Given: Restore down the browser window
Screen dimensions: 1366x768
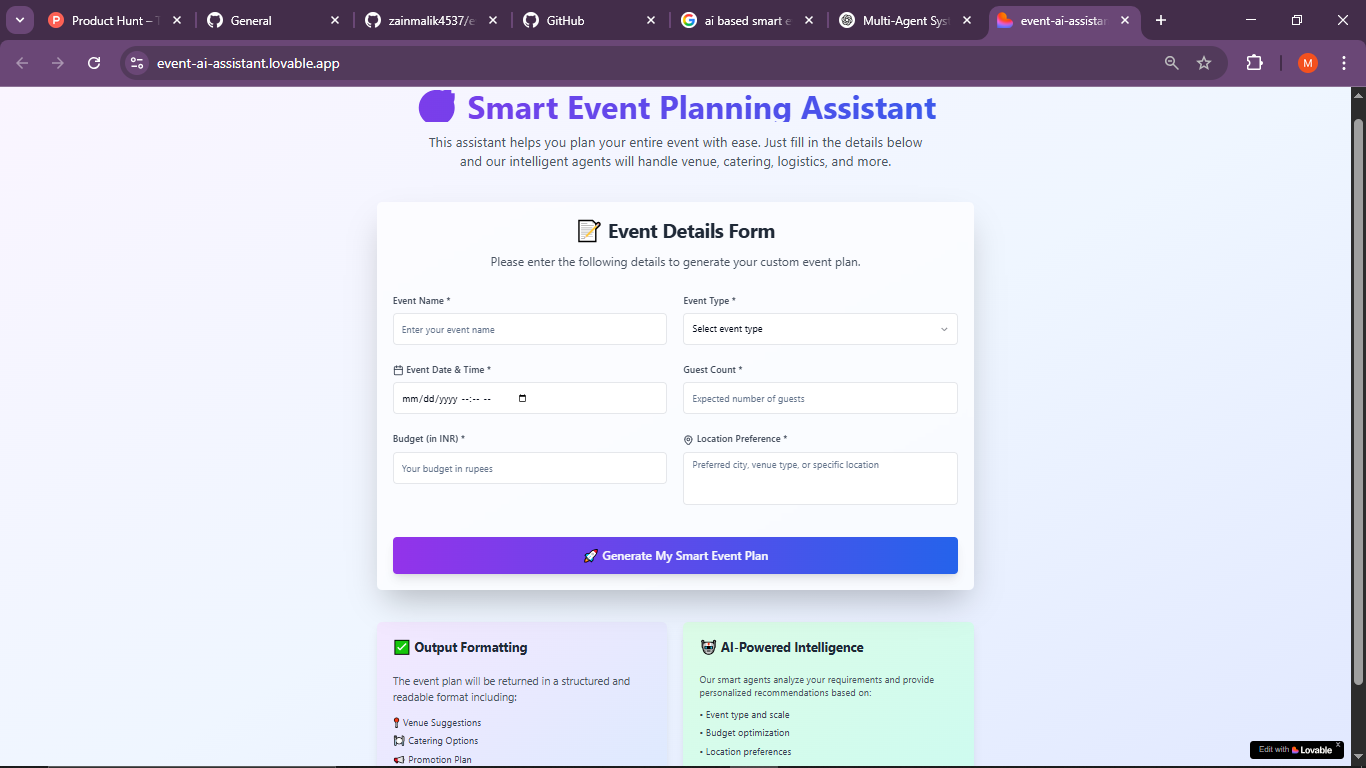Looking at the screenshot, I should pos(1297,20).
